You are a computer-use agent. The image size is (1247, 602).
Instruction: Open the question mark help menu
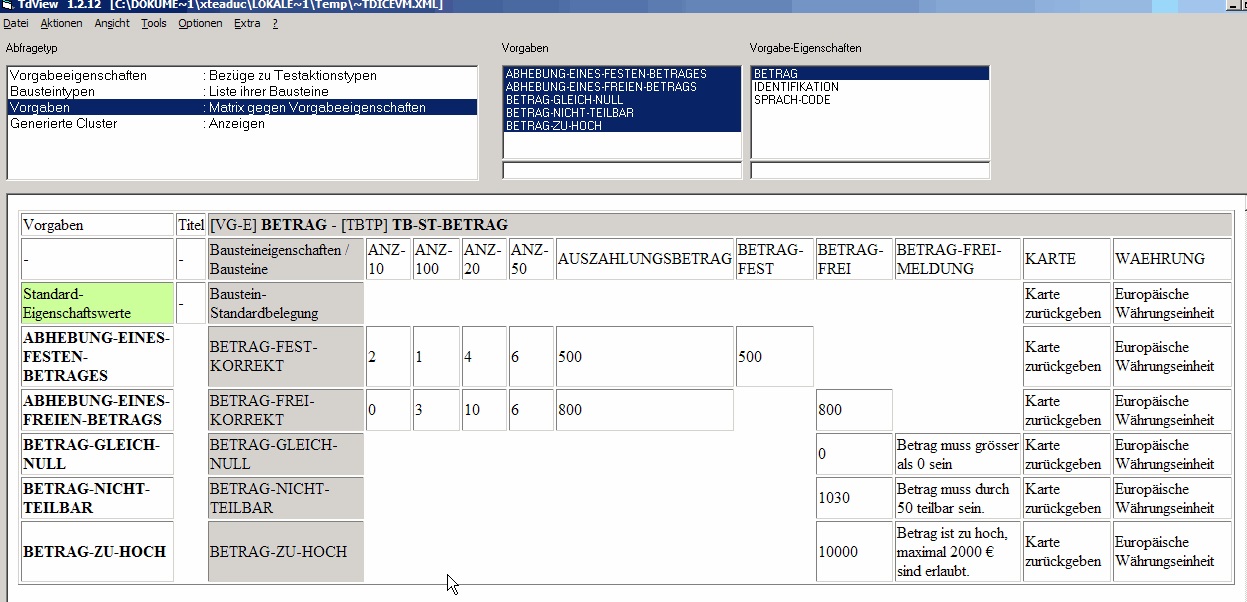[x=275, y=23]
